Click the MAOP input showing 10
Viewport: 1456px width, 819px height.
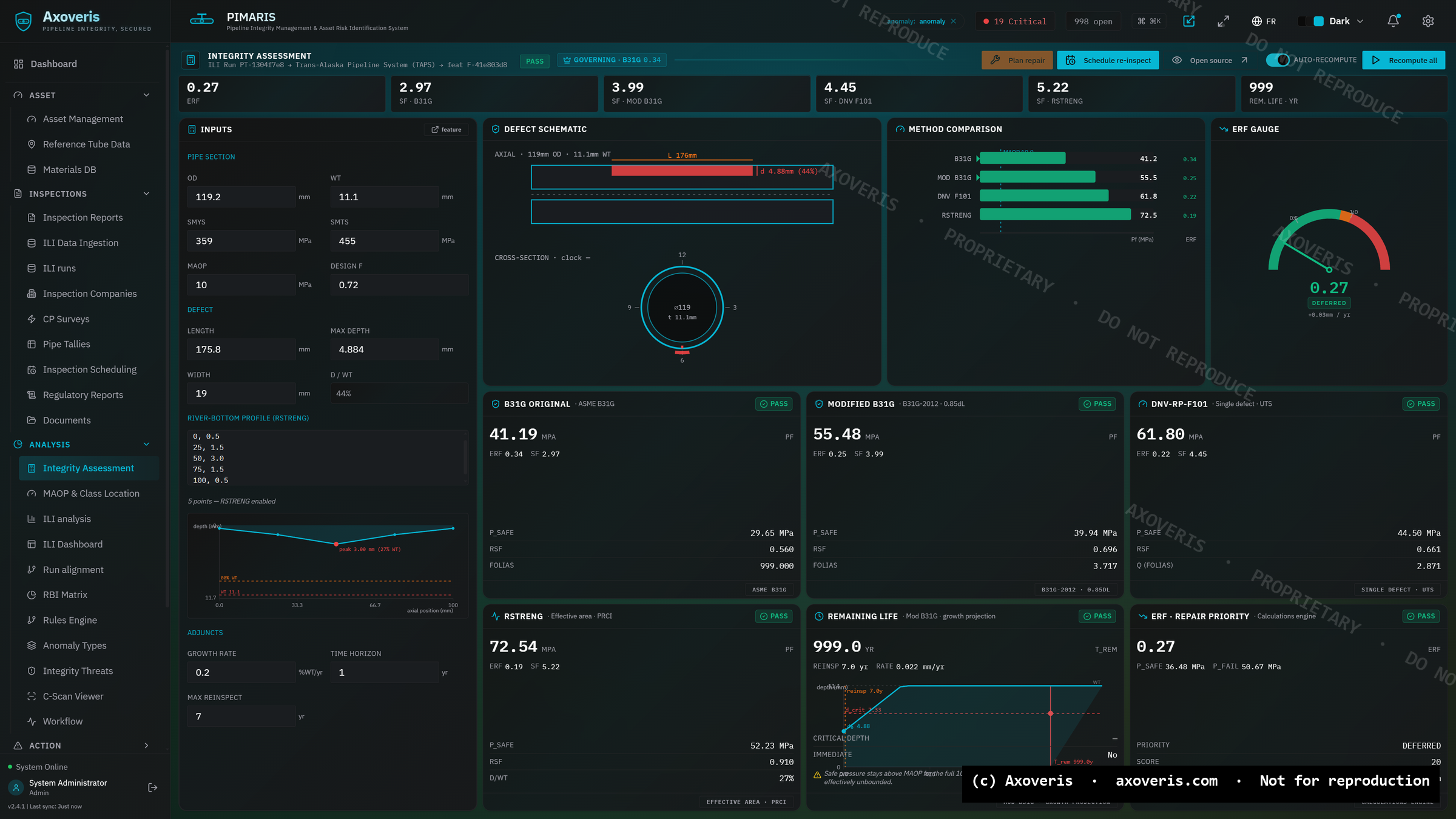[x=241, y=285]
